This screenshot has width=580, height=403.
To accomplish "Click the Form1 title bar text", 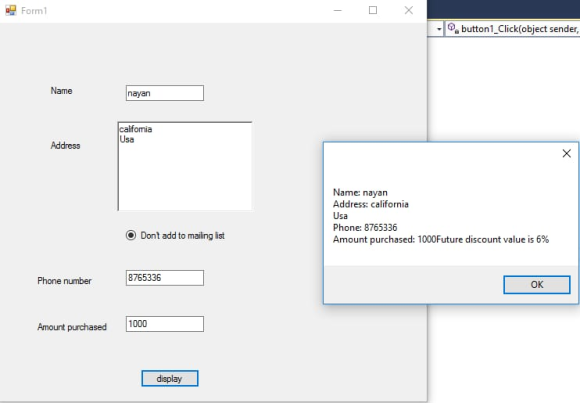I will [x=34, y=11].
